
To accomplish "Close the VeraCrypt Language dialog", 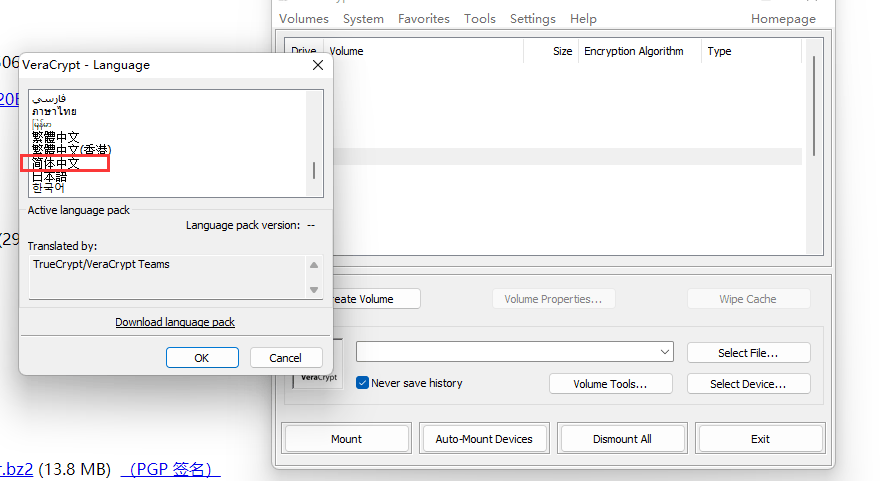I will (318, 65).
